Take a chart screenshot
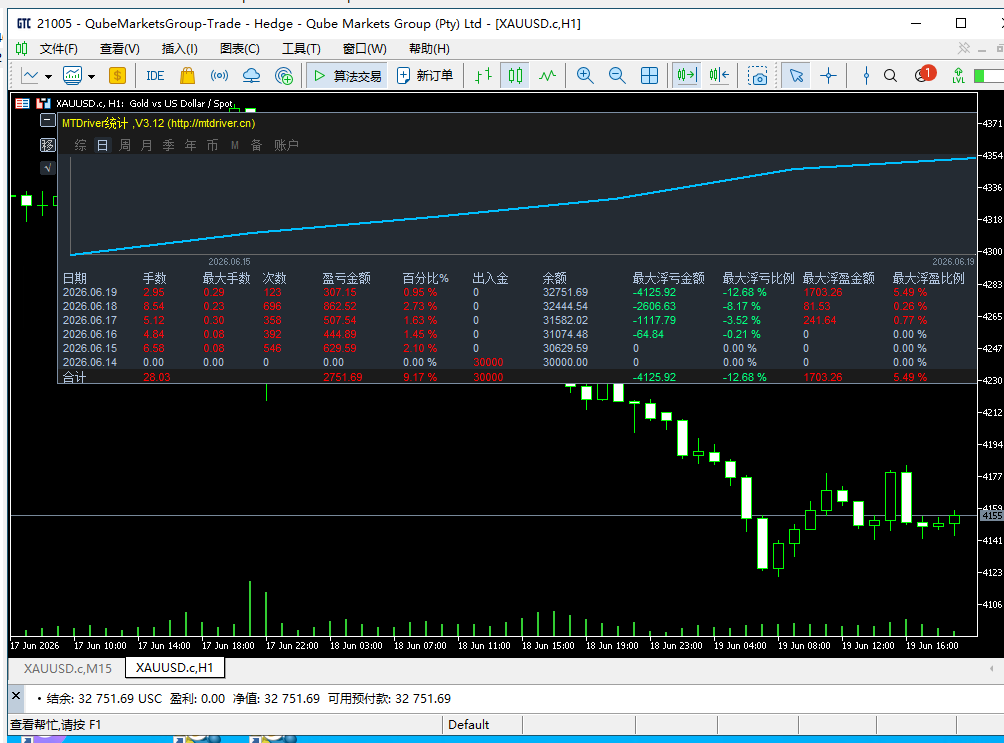 (x=757, y=76)
